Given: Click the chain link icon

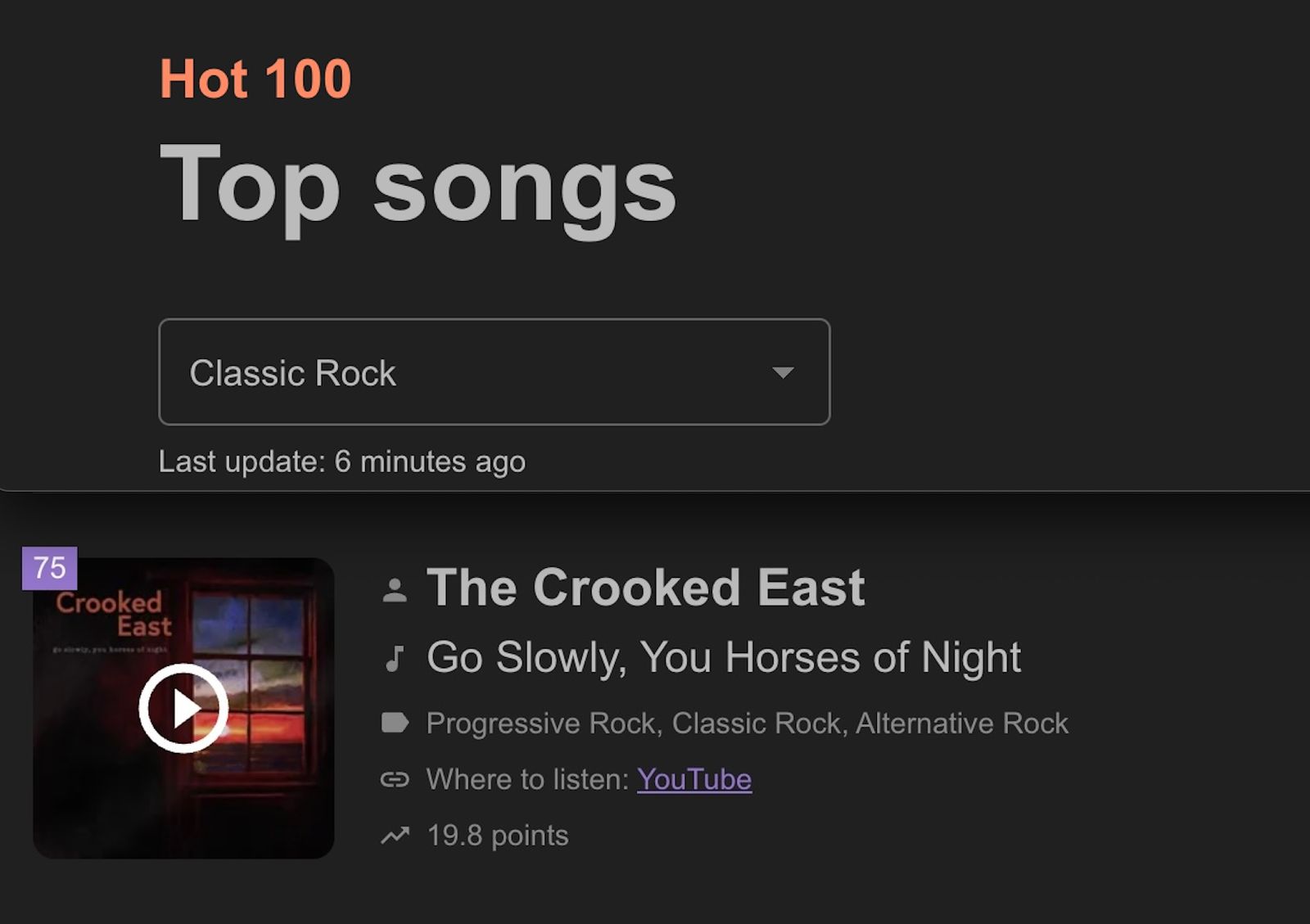Looking at the screenshot, I should 395,779.
